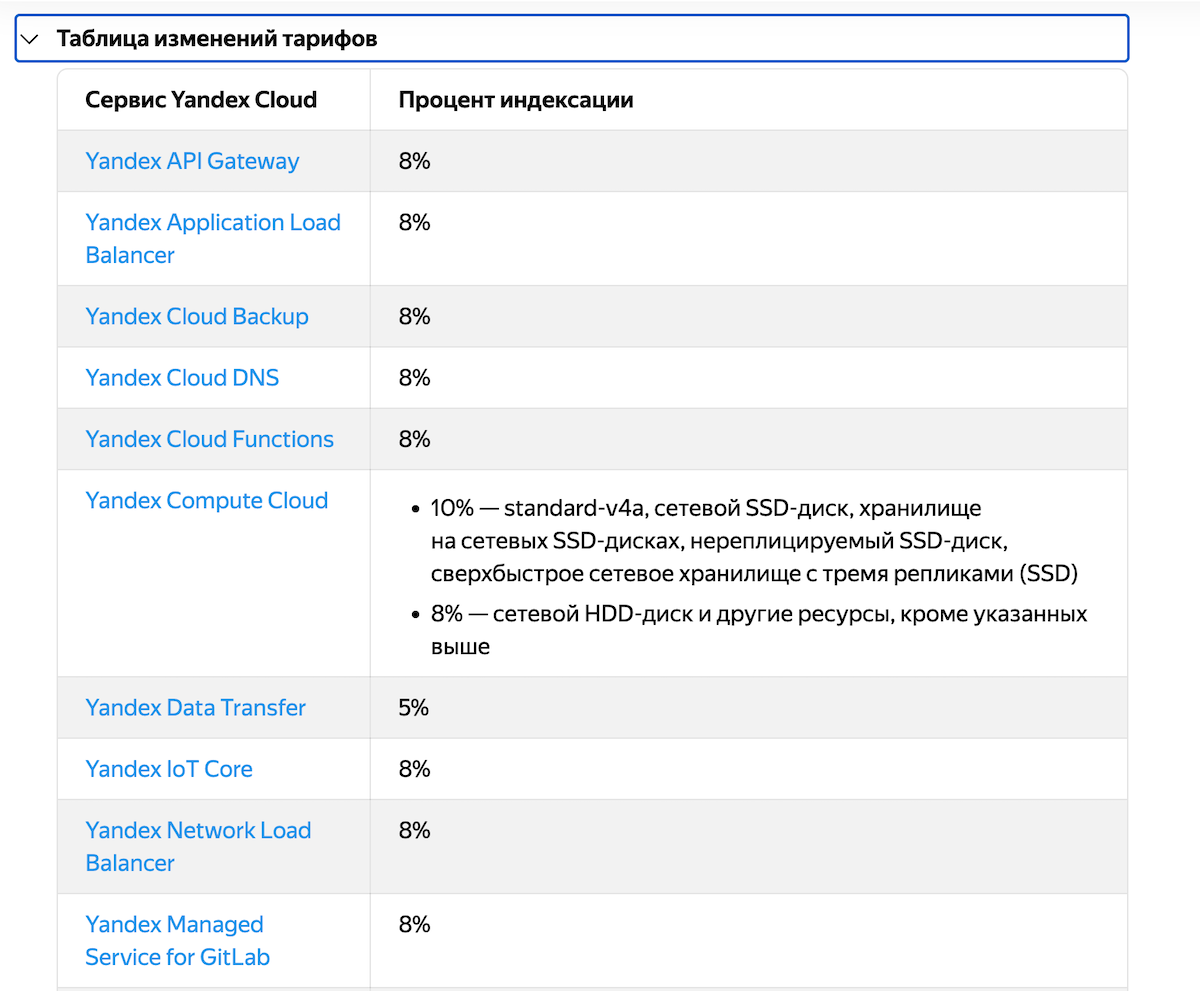Click the 8% value for Cloud Functions
The height and width of the screenshot is (991, 1200).
click(x=414, y=439)
